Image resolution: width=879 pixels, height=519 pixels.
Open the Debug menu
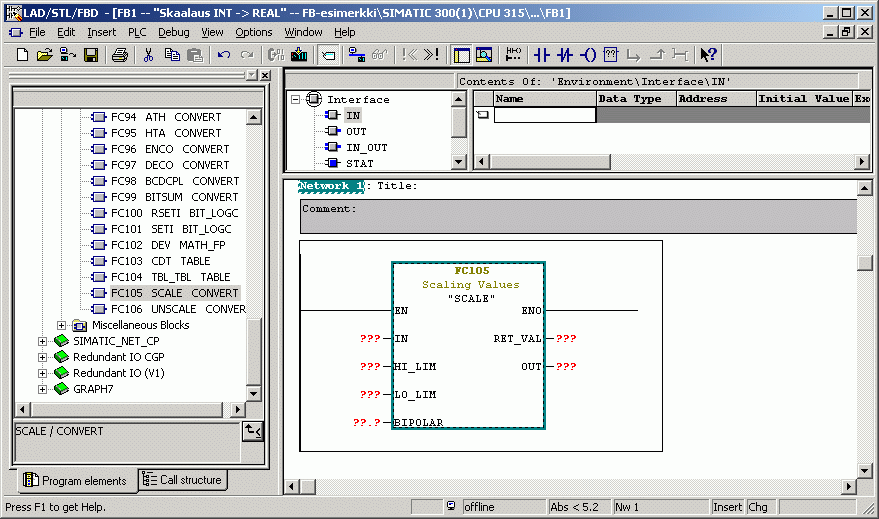174,33
